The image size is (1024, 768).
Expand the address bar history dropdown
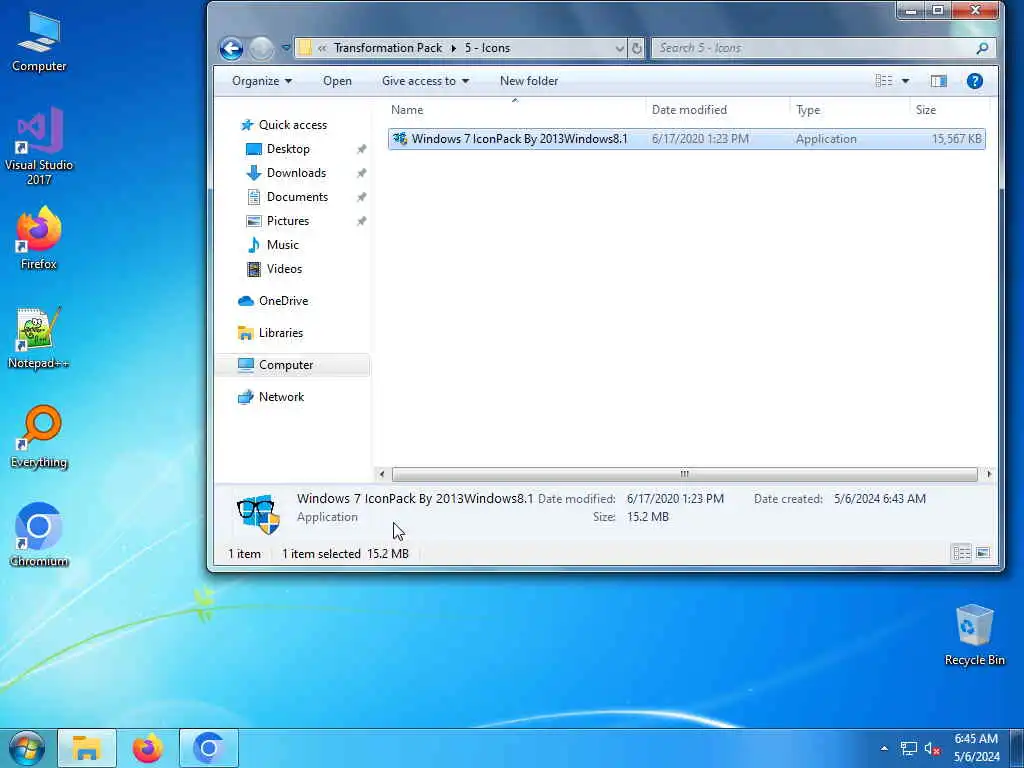(619, 48)
